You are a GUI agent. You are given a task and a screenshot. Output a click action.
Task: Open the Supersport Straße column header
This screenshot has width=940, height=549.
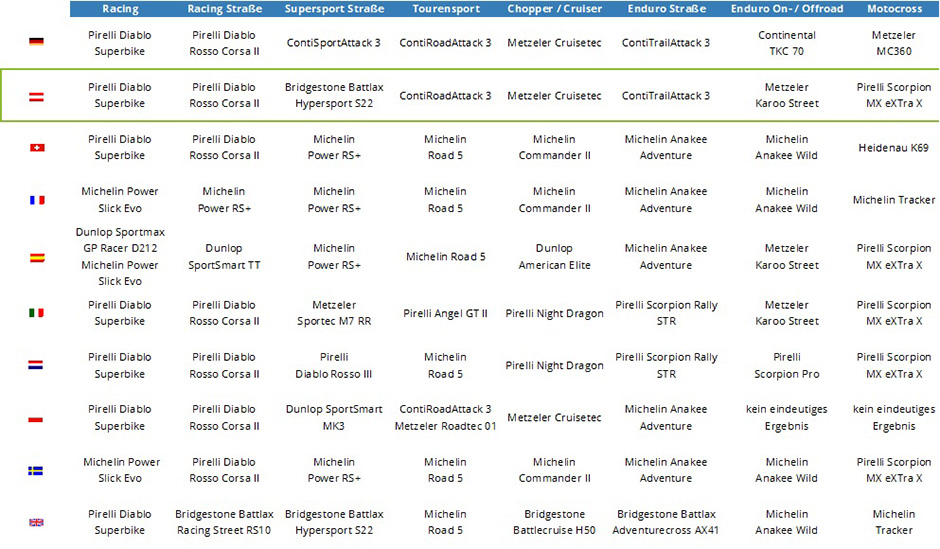point(334,9)
